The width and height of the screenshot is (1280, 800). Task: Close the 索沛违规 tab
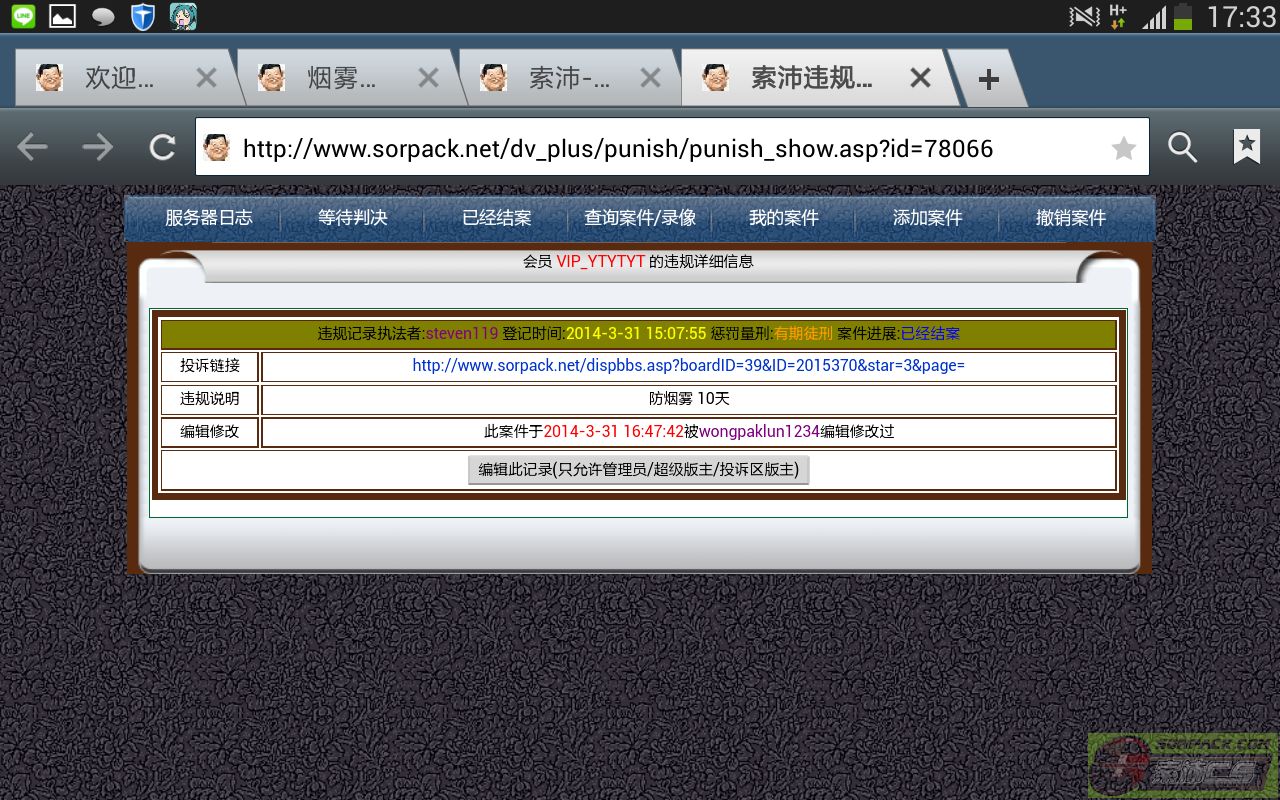pyautogui.click(x=920, y=78)
